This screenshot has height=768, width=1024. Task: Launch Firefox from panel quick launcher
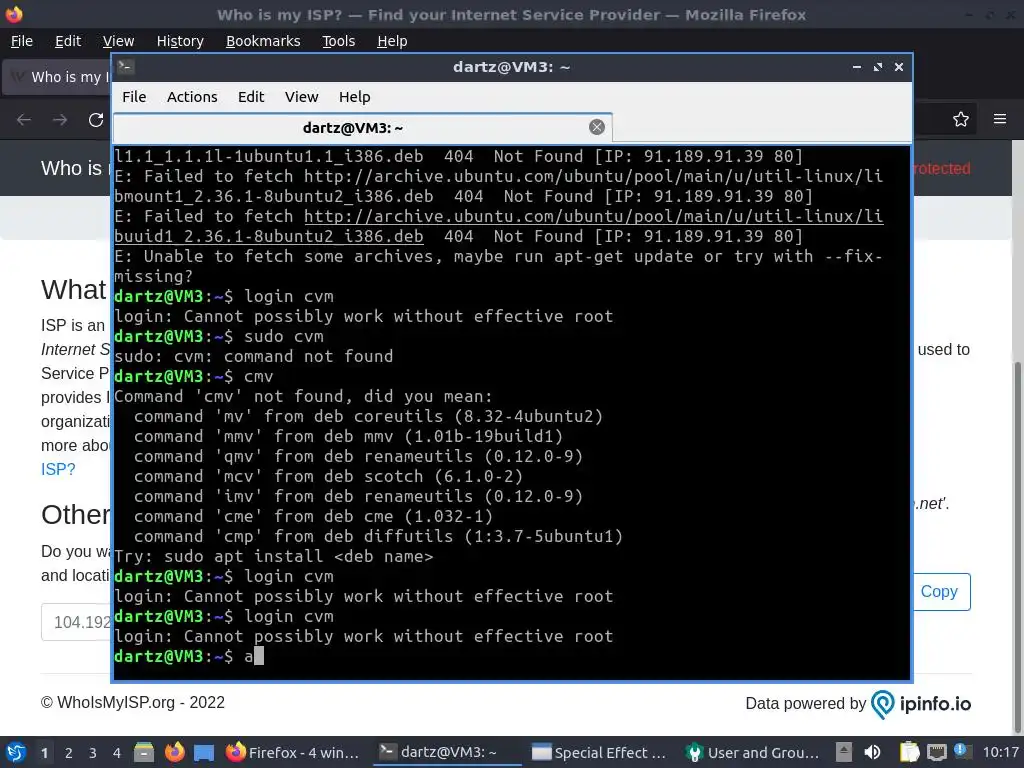(x=174, y=752)
